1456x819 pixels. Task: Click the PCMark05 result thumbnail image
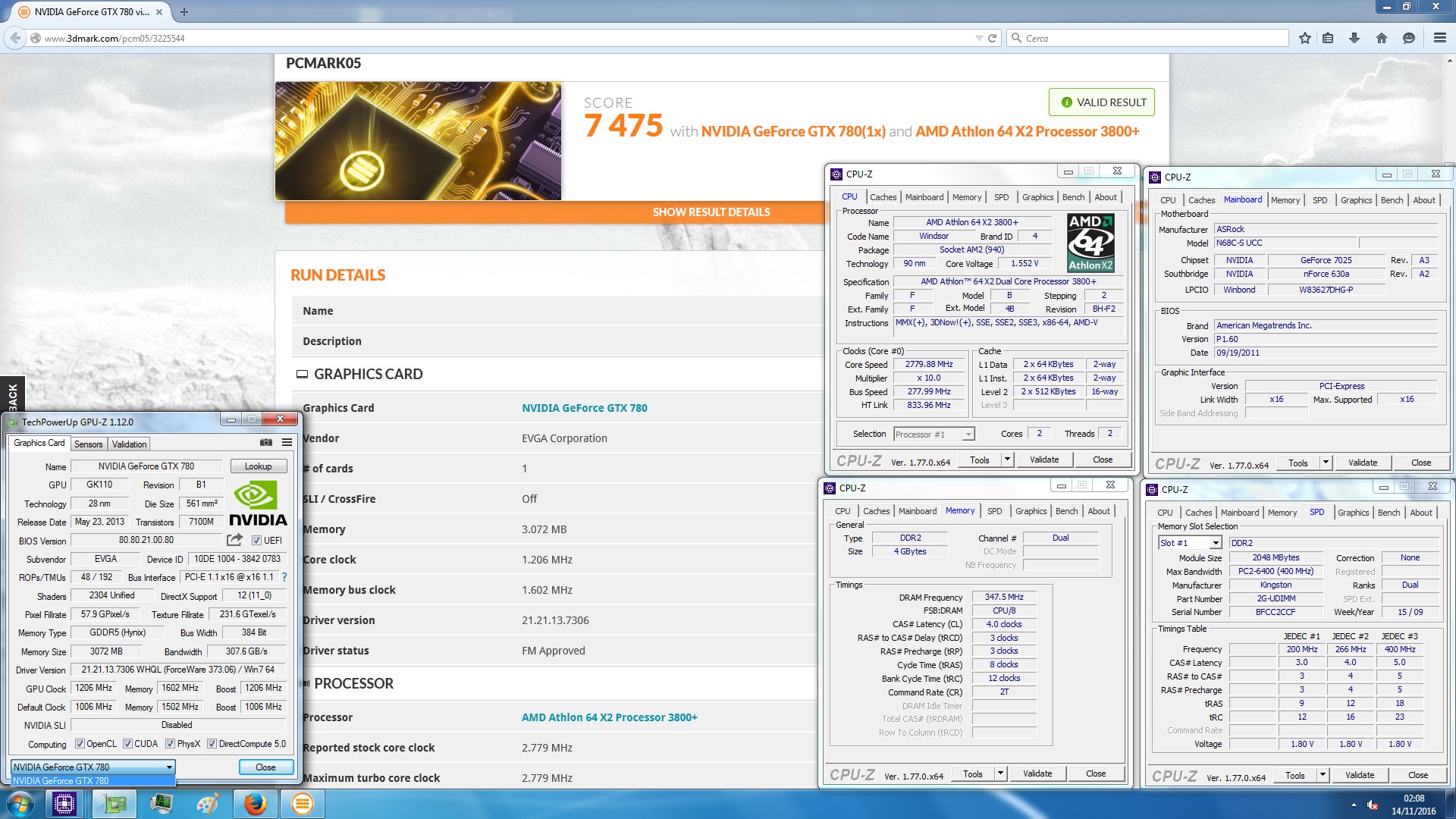(x=418, y=141)
